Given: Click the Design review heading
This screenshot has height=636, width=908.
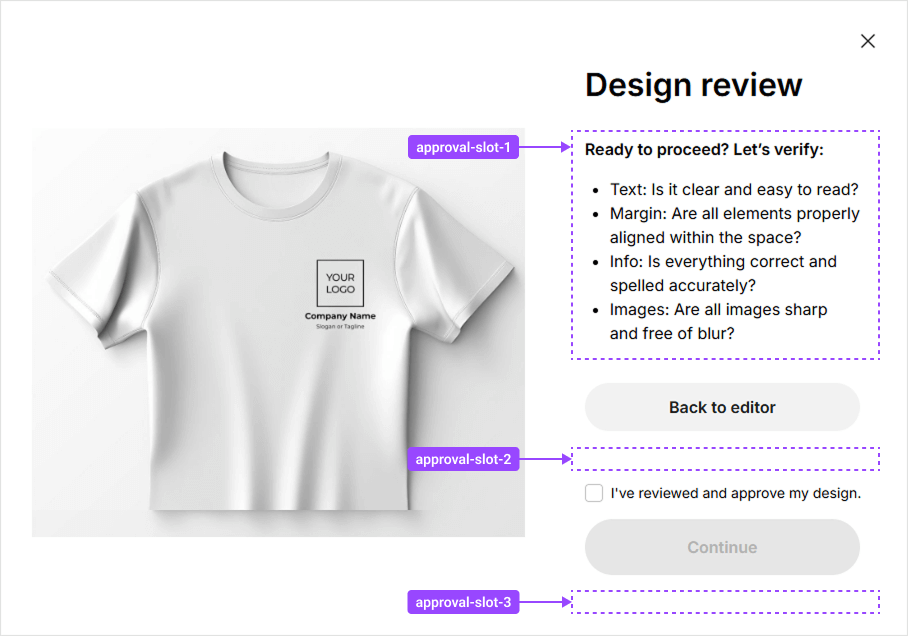Looking at the screenshot, I should click(693, 85).
